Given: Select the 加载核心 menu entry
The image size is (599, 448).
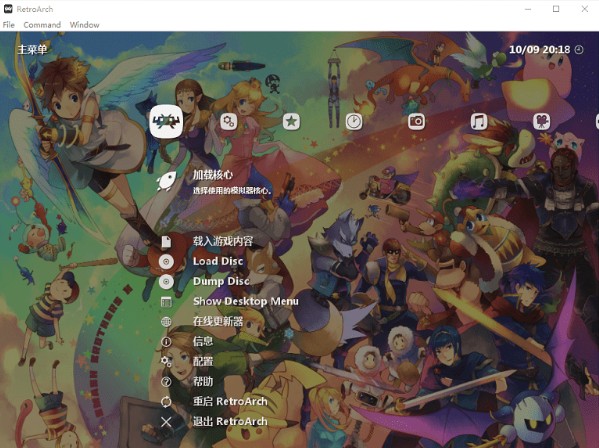Looking at the screenshot, I should [212, 175].
